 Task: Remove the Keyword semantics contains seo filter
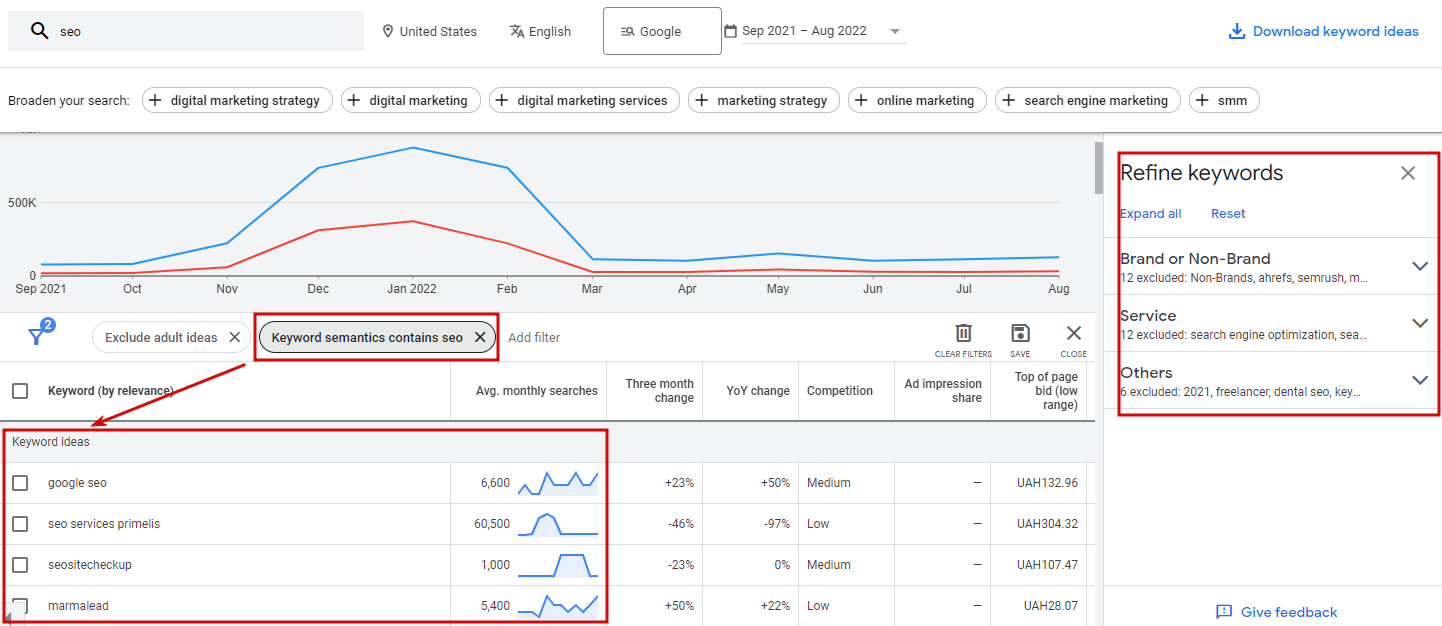pyautogui.click(x=480, y=337)
